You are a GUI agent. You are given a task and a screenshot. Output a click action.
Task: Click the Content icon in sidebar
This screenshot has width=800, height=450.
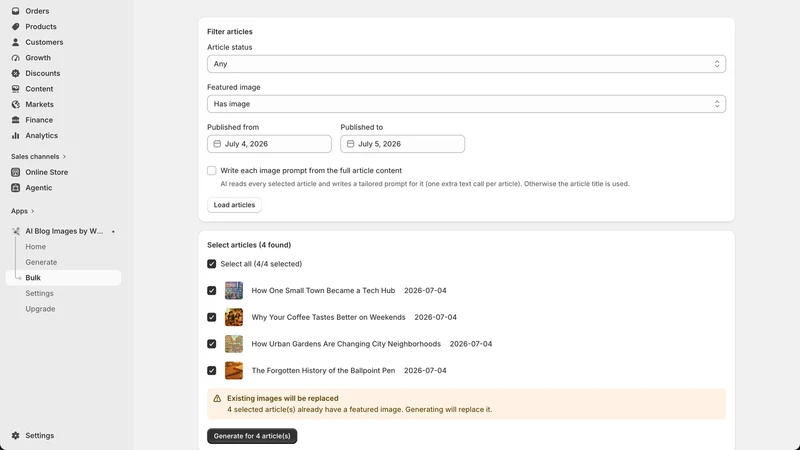click(x=15, y=89)
